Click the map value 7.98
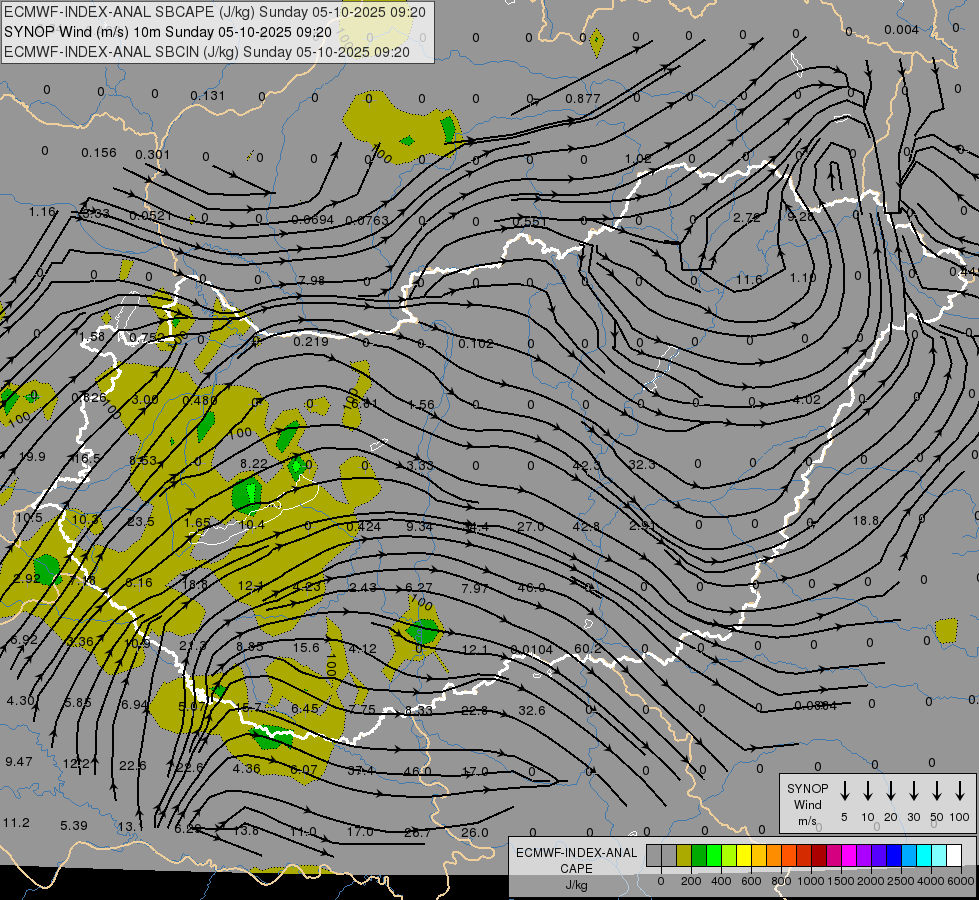The width and height of the screenshot is (979, 900). click(x=312, y=280)
